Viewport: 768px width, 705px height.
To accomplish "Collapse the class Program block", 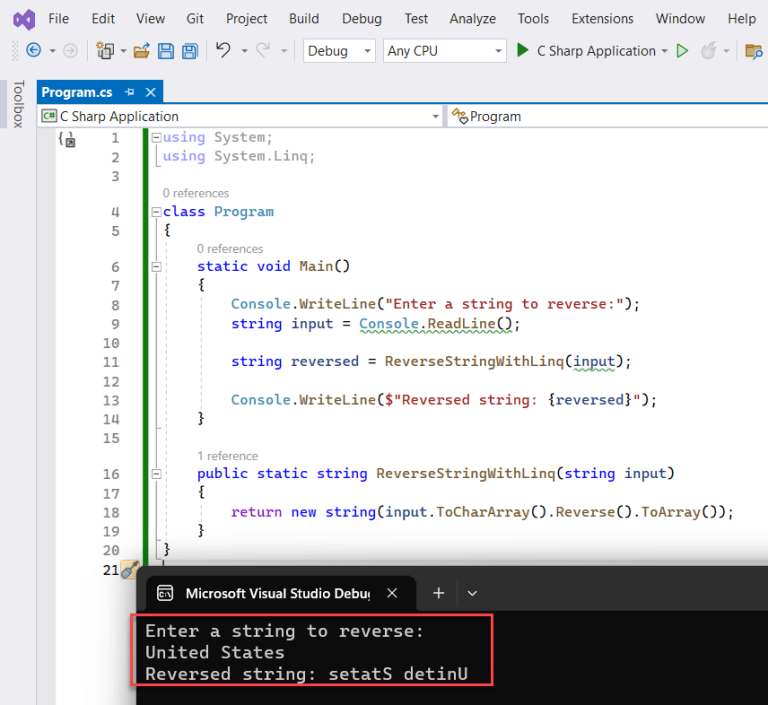I will (x=156, y=212).
